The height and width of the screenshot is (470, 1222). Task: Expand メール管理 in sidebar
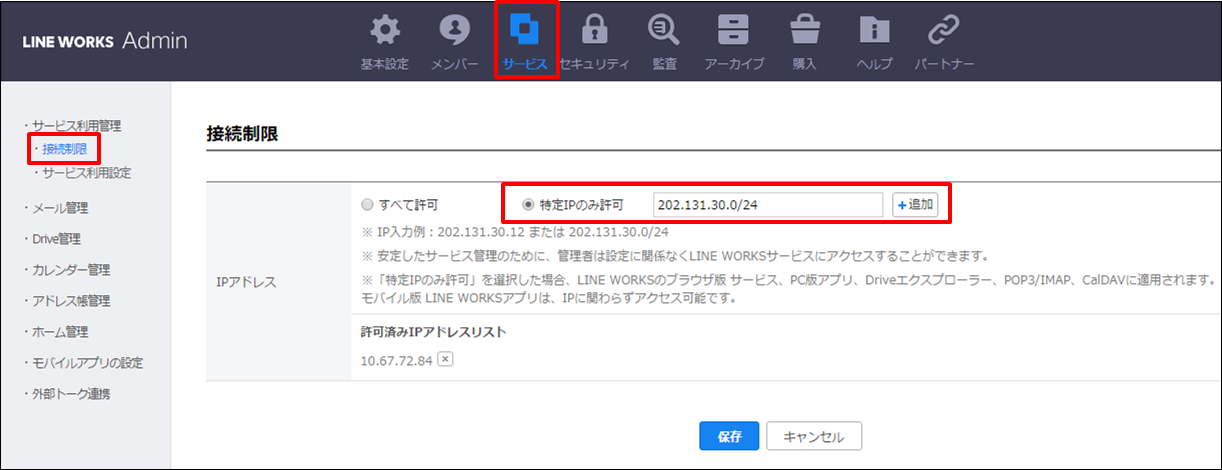coord(59,209)
